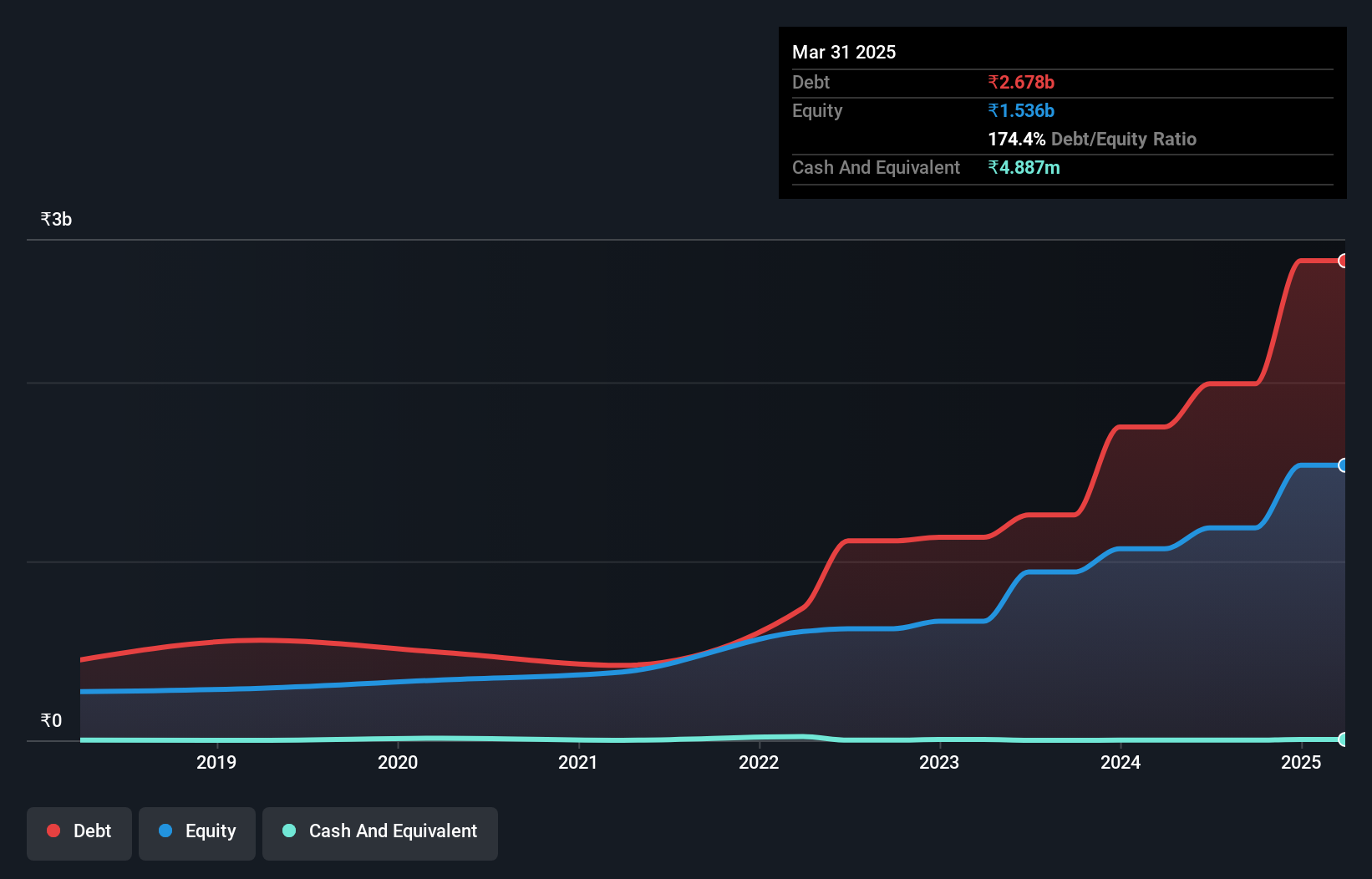The height and width of the screenshot is (879, 1372).
Task: Select the Debt line endpoint marker
Action: (x=1344, y=261)
